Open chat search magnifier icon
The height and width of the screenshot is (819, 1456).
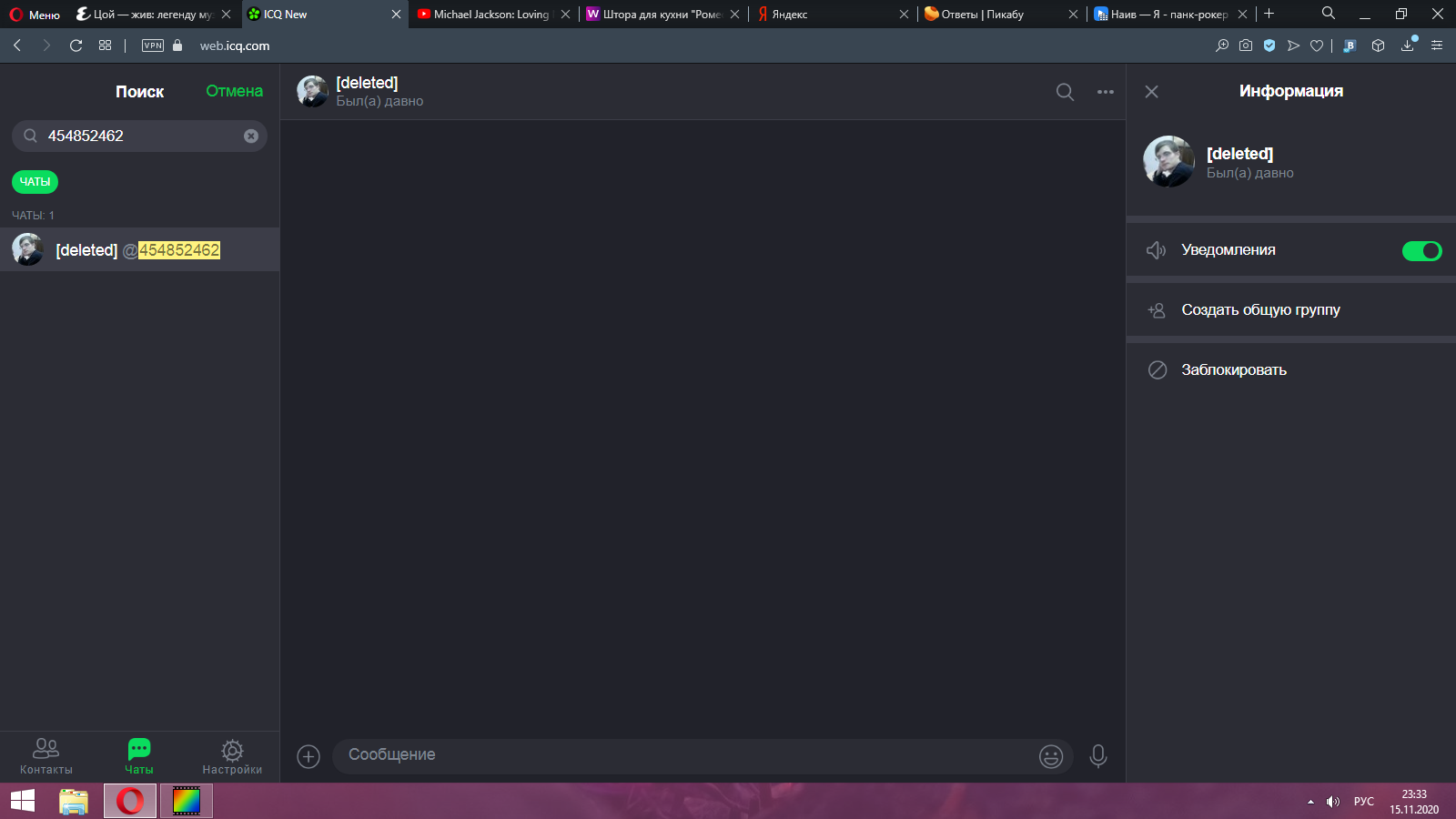(1065, 92)
